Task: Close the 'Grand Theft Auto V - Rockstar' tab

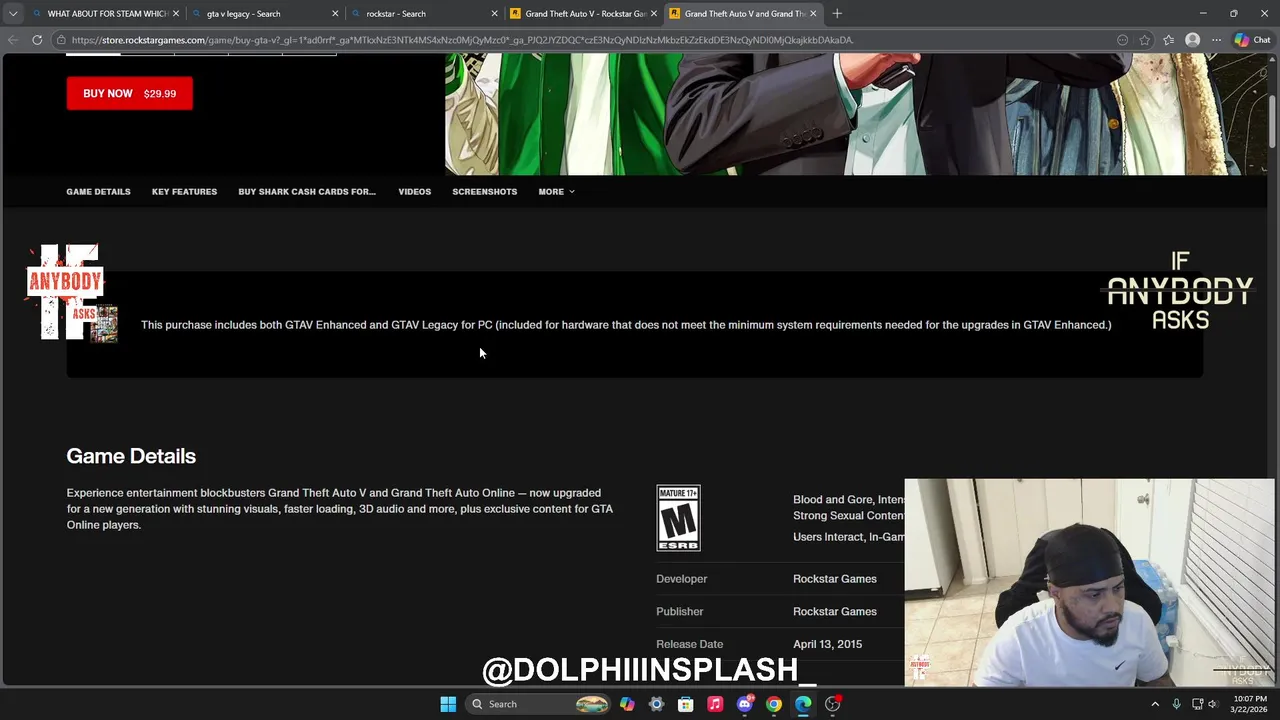Action: tap(654, 14)
